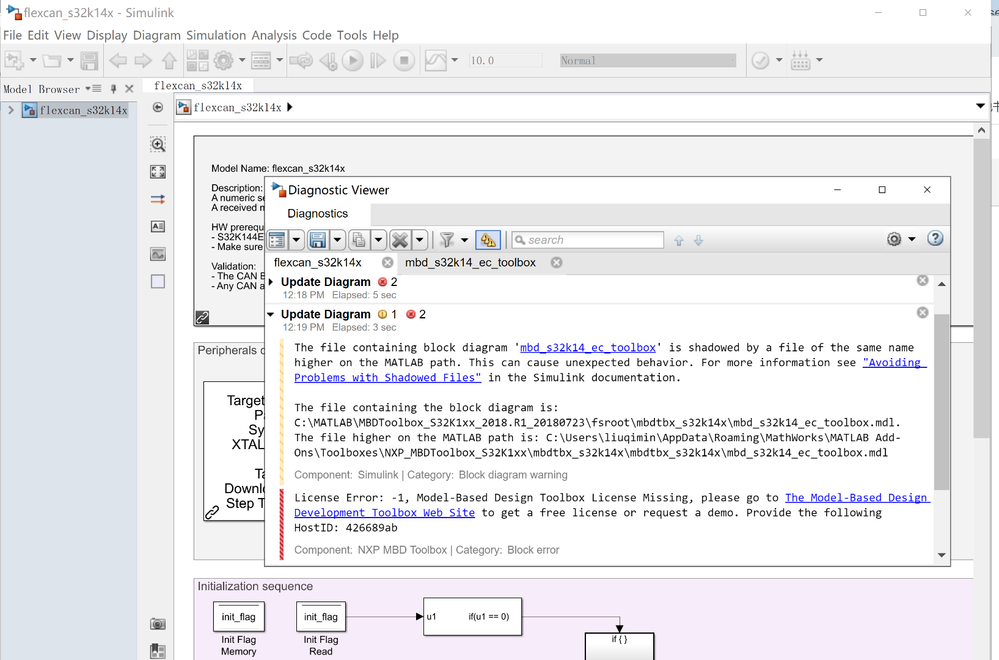Open the mbd_s32k14_ec_toolbox link in warning

(587, 347)
